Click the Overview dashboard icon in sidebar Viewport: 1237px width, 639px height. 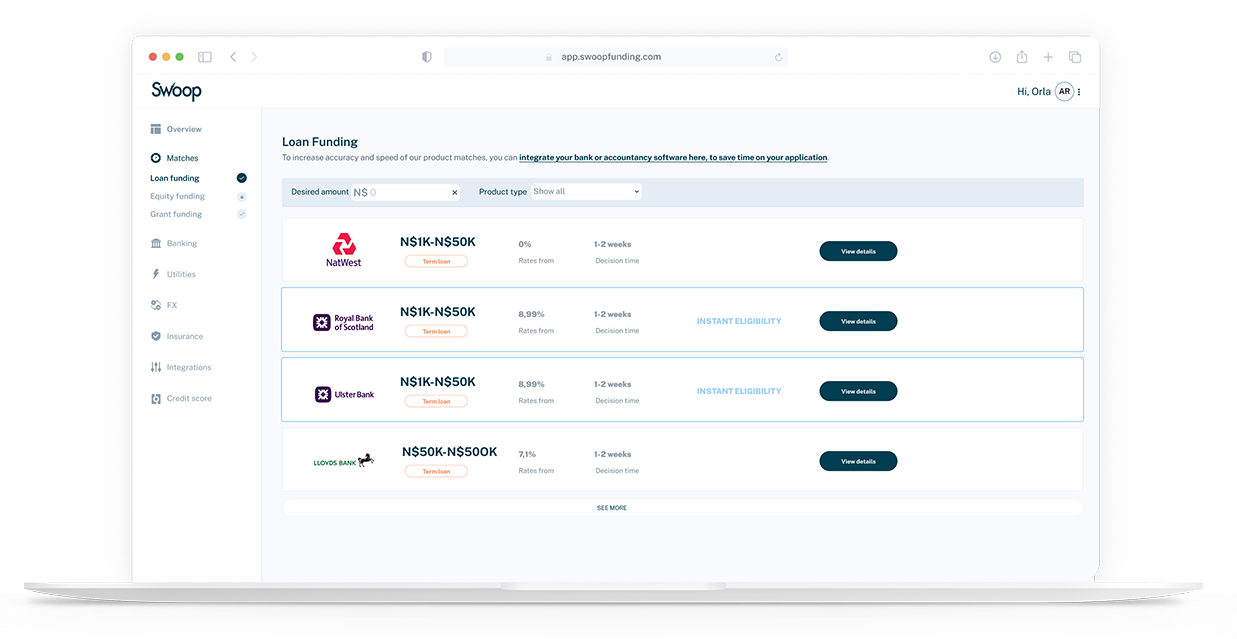coord(156,129)
